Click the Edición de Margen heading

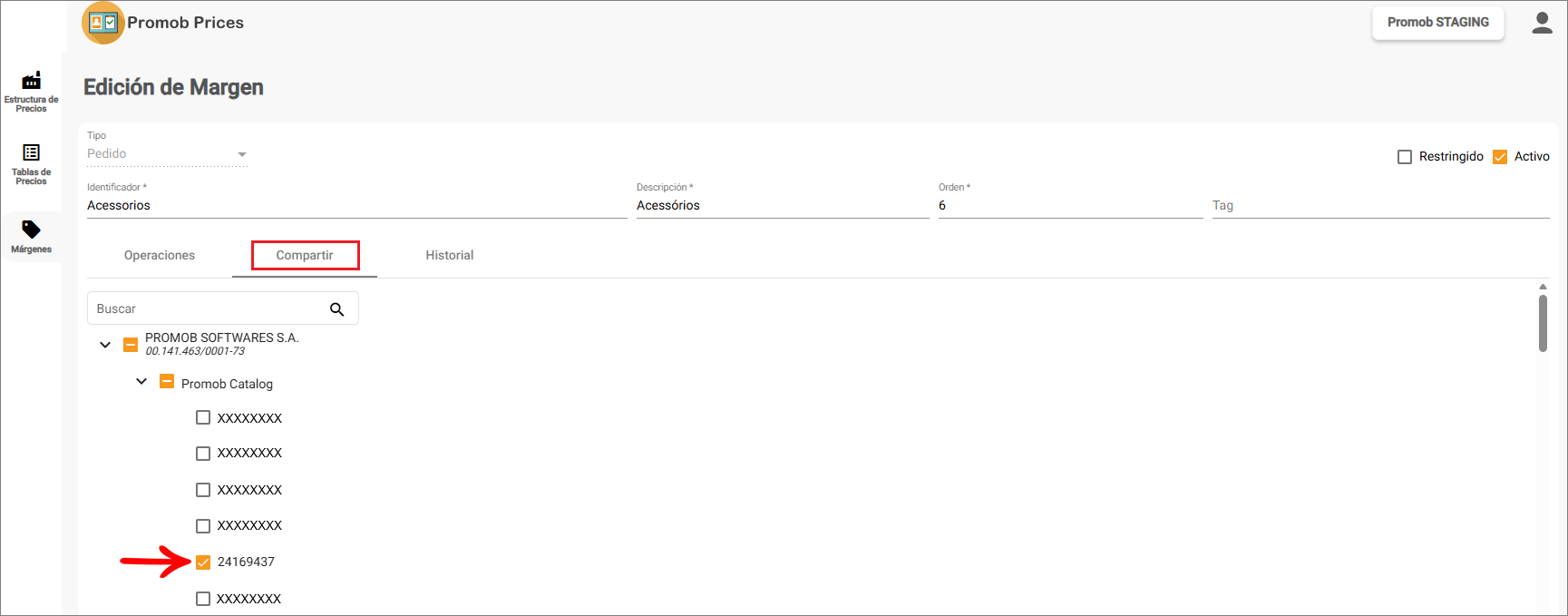click(x=173, y=87)
